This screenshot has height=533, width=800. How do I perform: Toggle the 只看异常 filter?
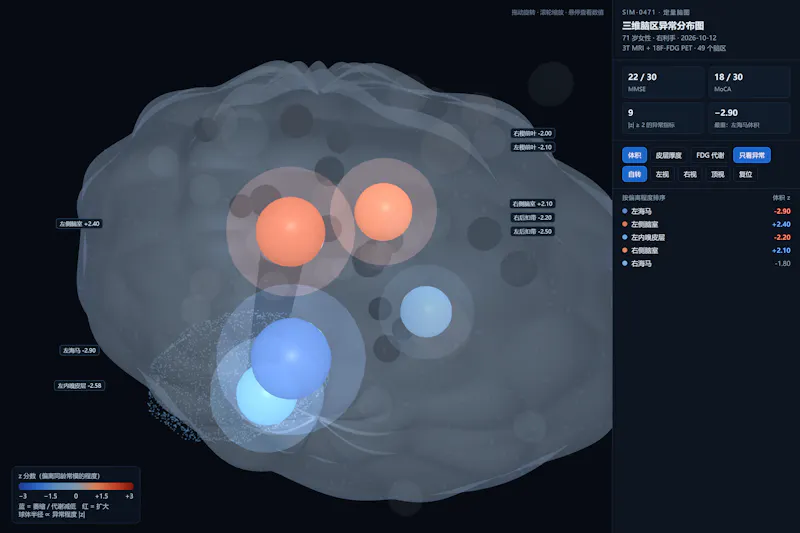coord(752,155)
